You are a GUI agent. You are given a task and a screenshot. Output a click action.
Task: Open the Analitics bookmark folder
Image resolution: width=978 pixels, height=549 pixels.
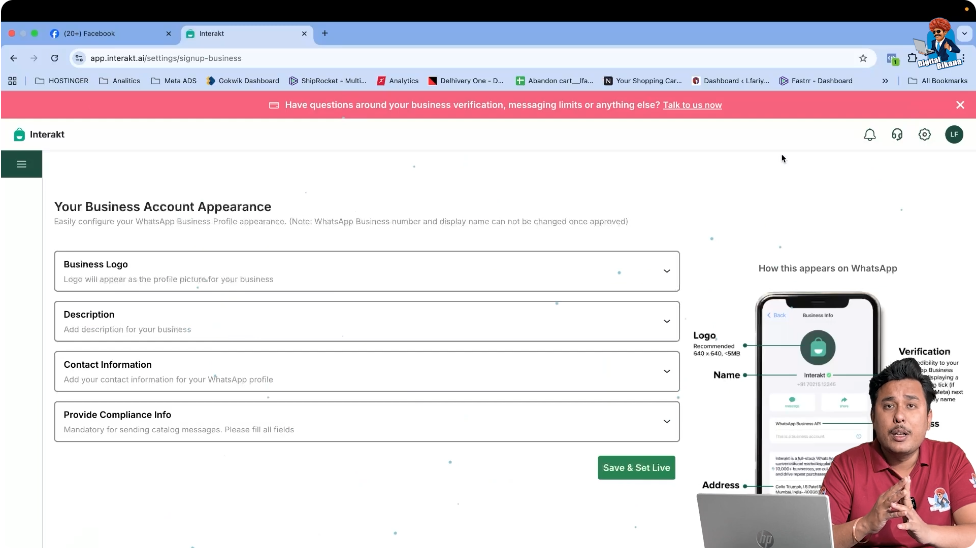[120, 80]
